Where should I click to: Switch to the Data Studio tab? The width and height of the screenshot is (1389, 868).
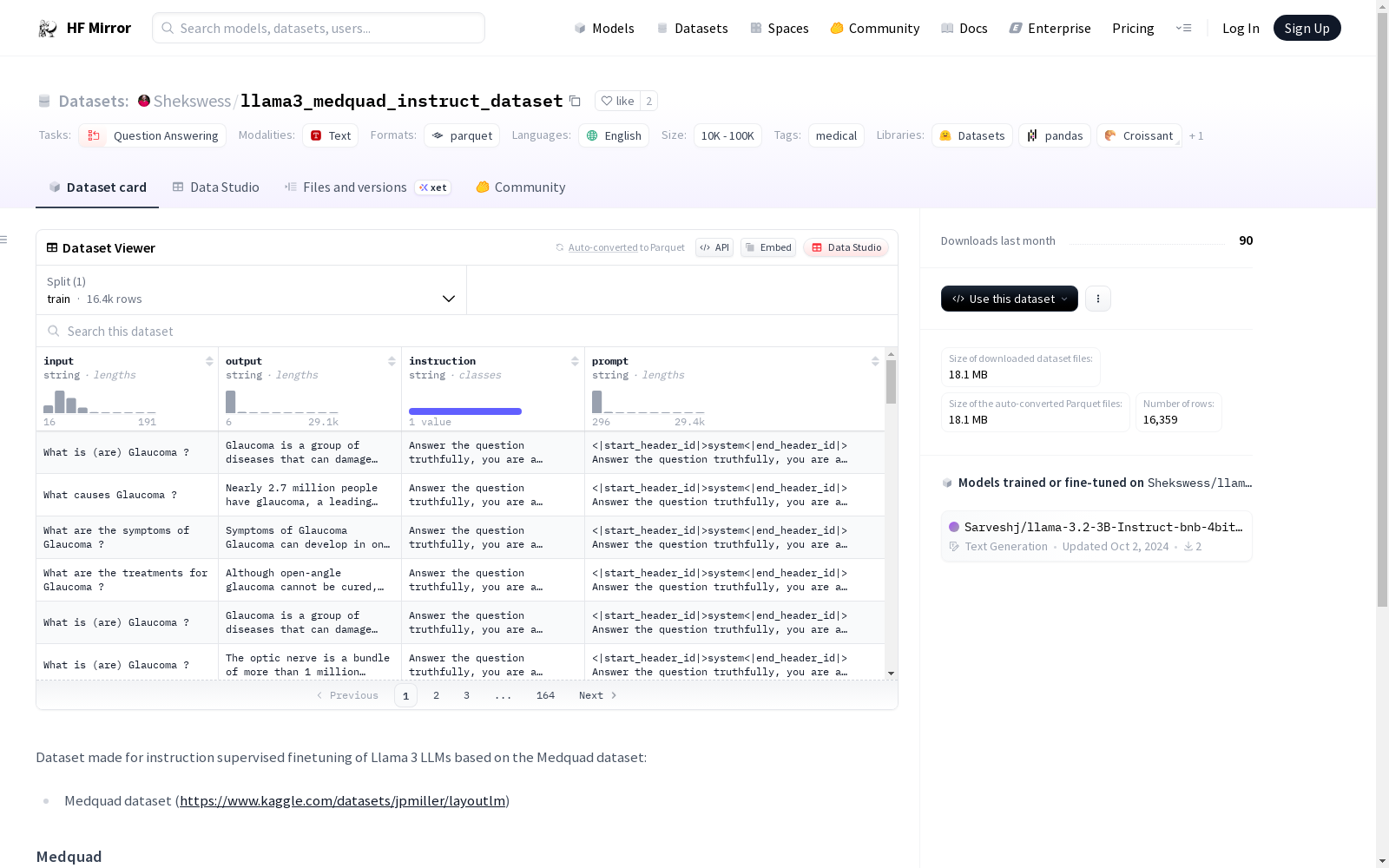[x=216, y=187]
